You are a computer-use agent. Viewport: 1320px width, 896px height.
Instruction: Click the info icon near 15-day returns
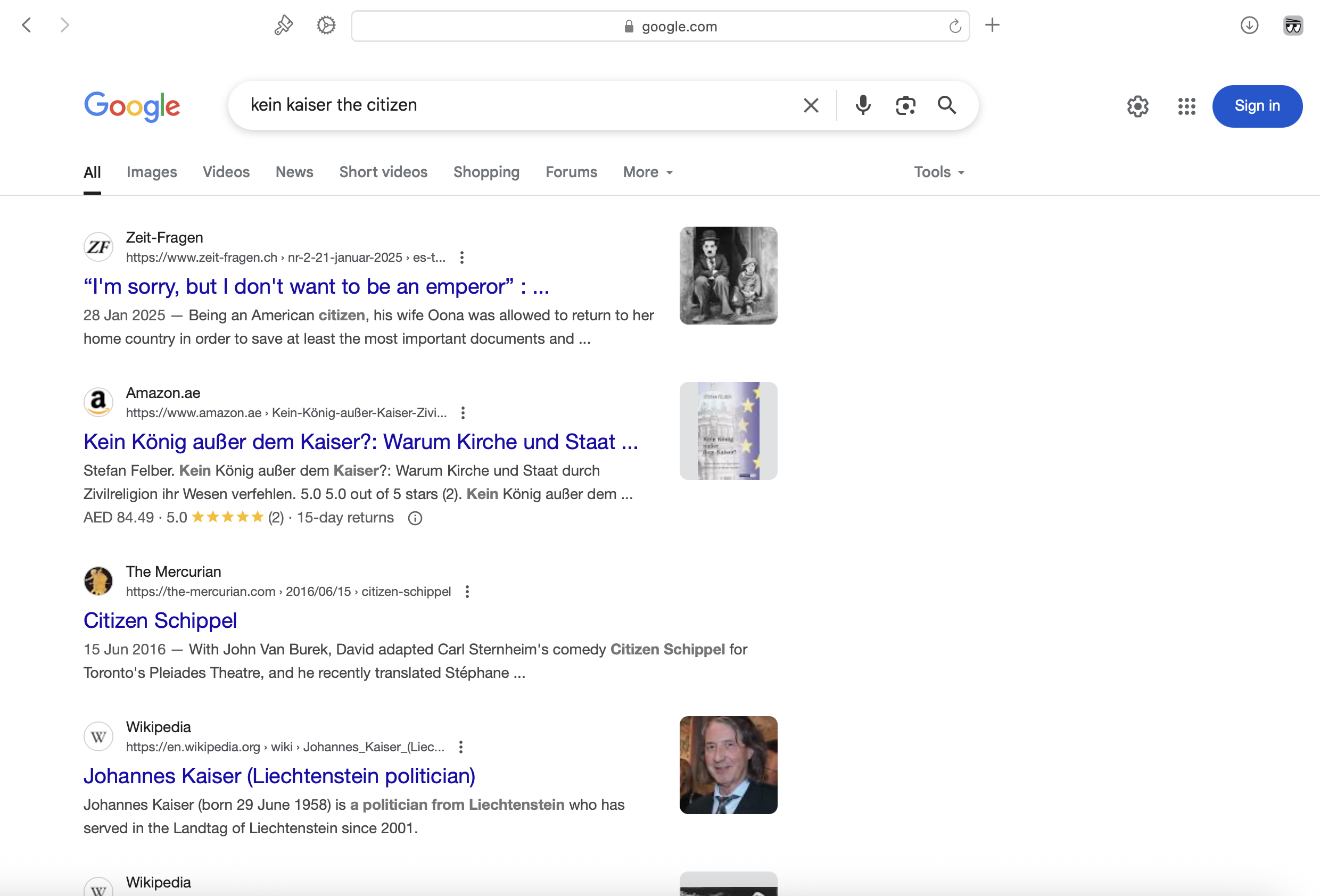tap(415, 518)
